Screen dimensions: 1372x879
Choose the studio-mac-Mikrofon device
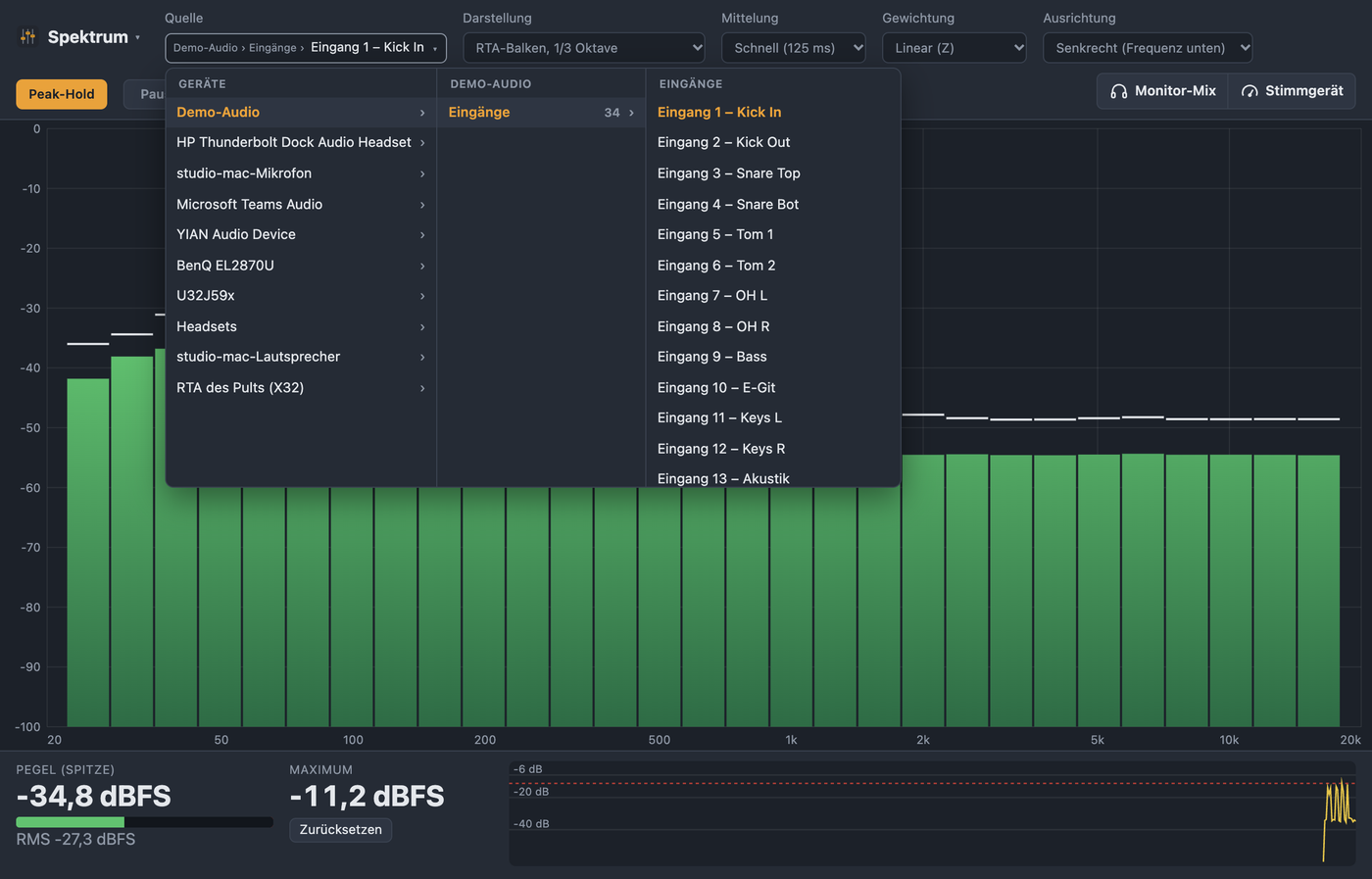pyautogui.click(x=301, y=173)
